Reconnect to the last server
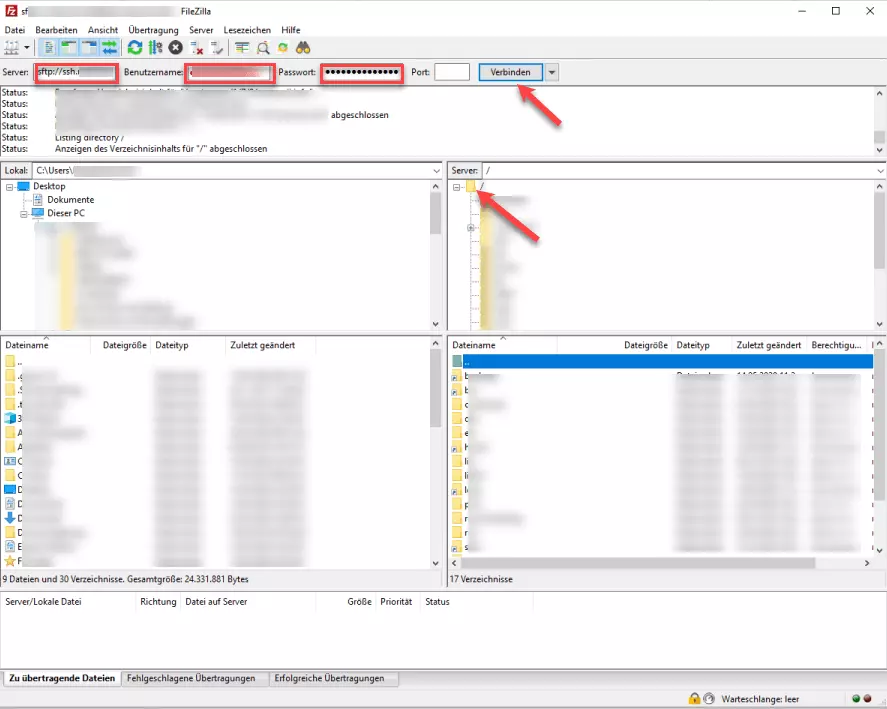 [217, 48]
